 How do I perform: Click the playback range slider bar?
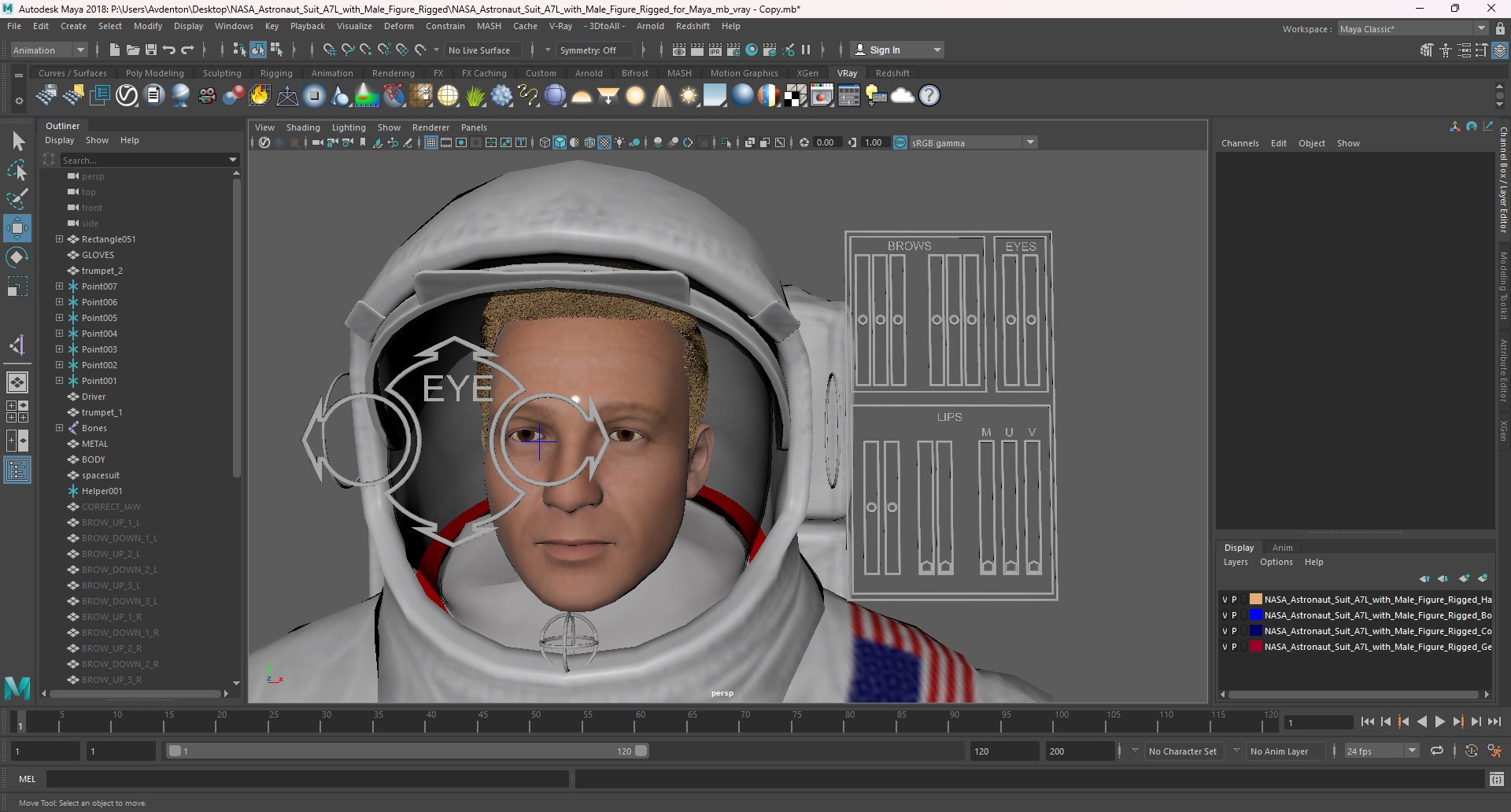pyautogui.click(x=408, y=751)
